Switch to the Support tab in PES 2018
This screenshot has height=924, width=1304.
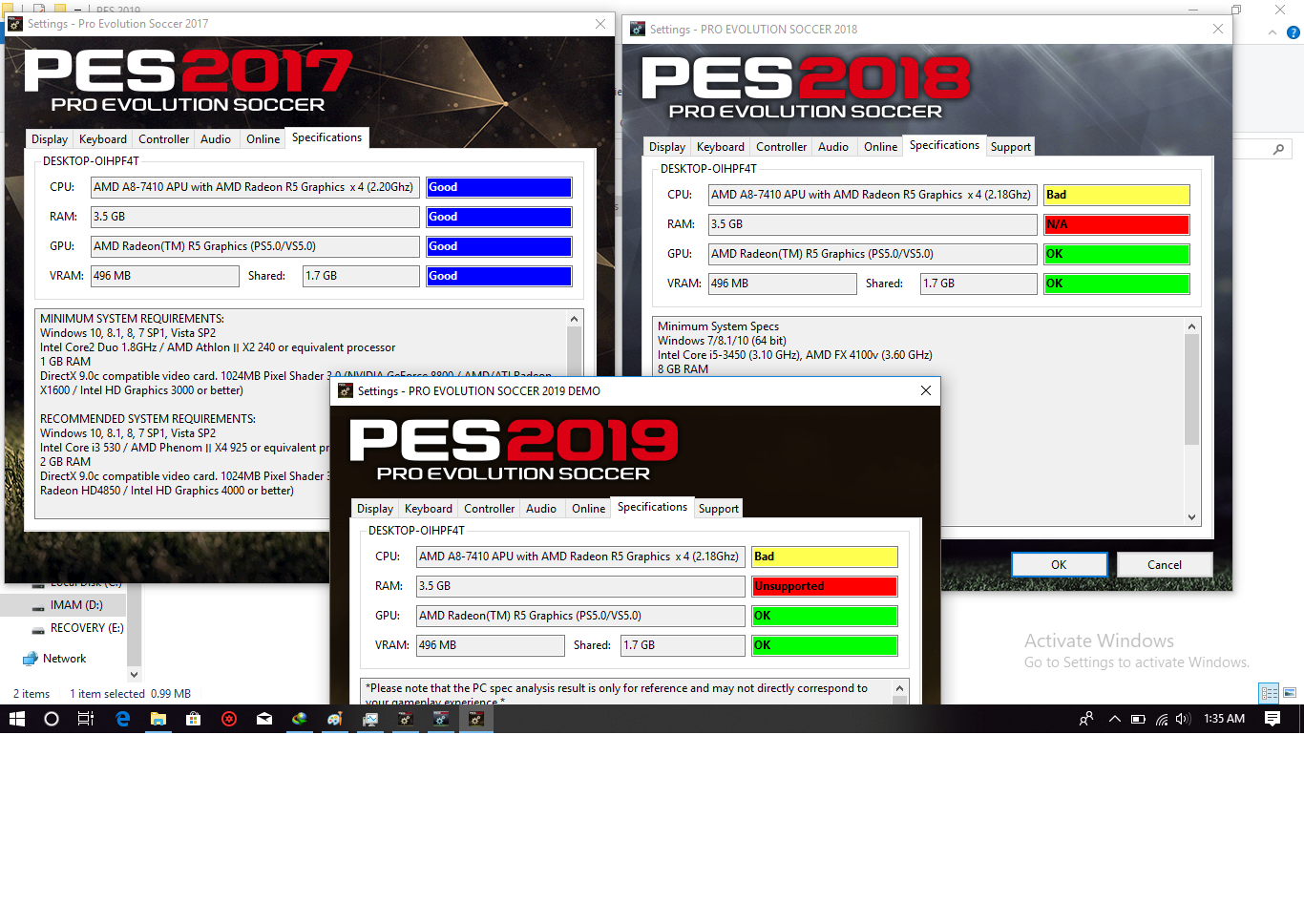(1010, 146)
